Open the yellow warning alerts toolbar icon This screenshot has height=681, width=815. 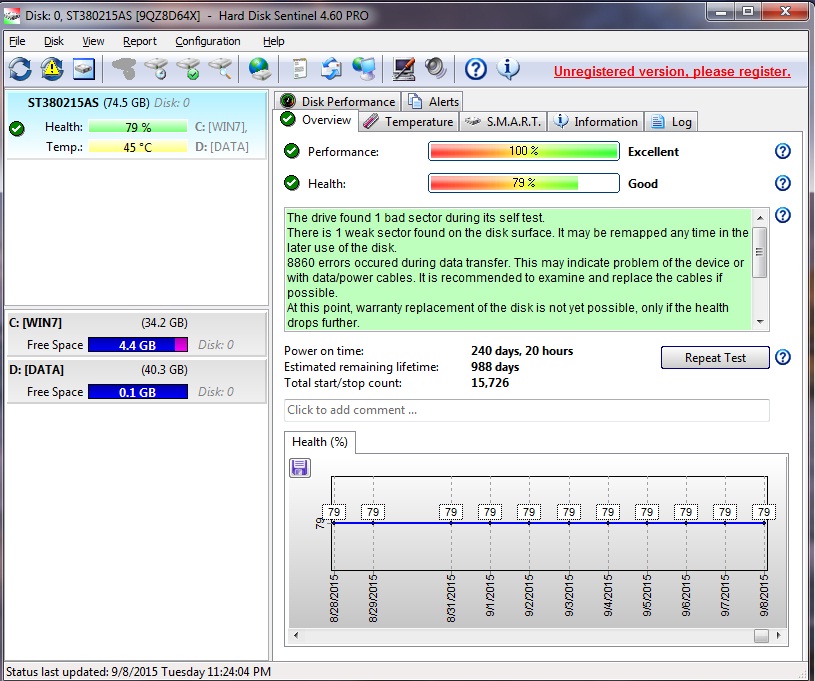tap(52, 69)
